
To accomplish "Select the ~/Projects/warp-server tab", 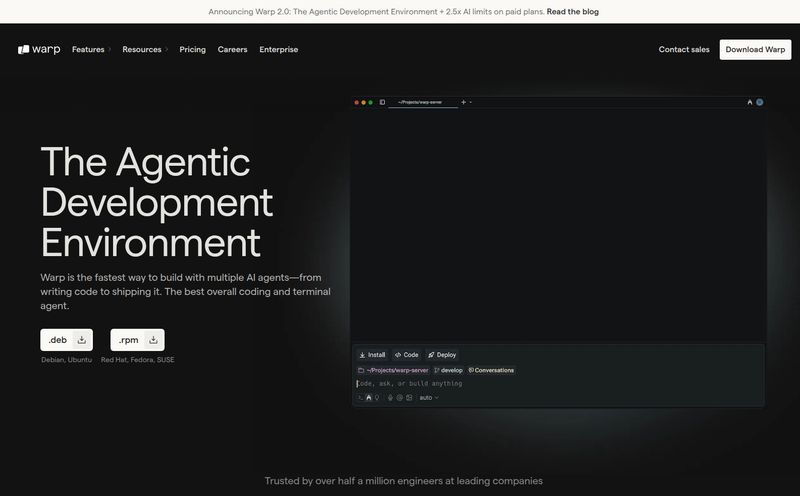I will click(x=423, y=102).
